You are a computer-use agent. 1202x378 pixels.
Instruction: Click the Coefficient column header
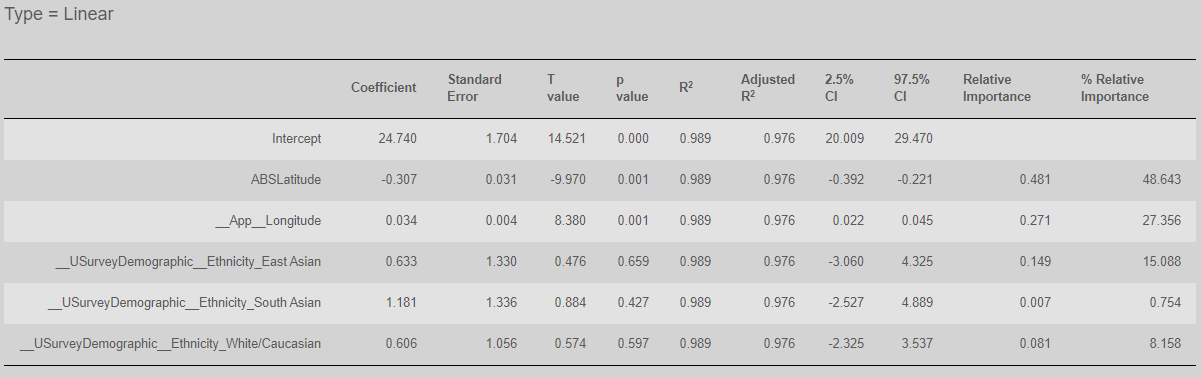click(383, 88)
